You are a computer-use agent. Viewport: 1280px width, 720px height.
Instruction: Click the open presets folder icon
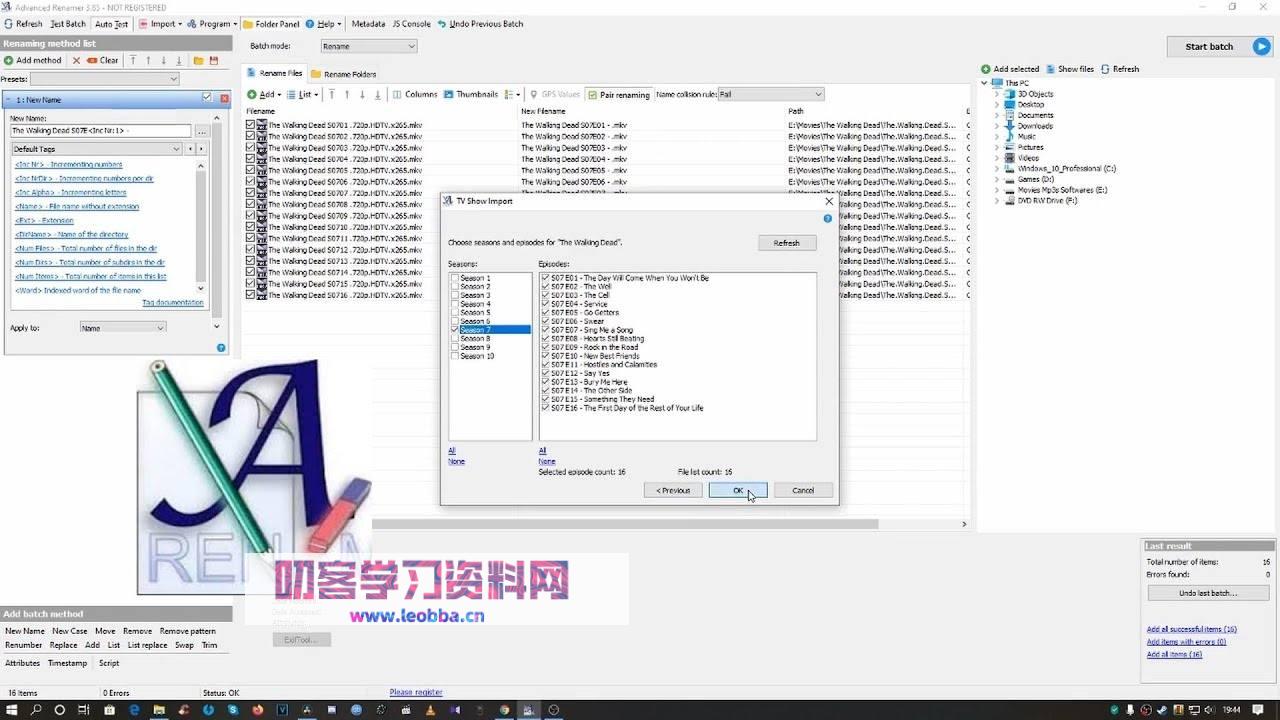(198, 60)
